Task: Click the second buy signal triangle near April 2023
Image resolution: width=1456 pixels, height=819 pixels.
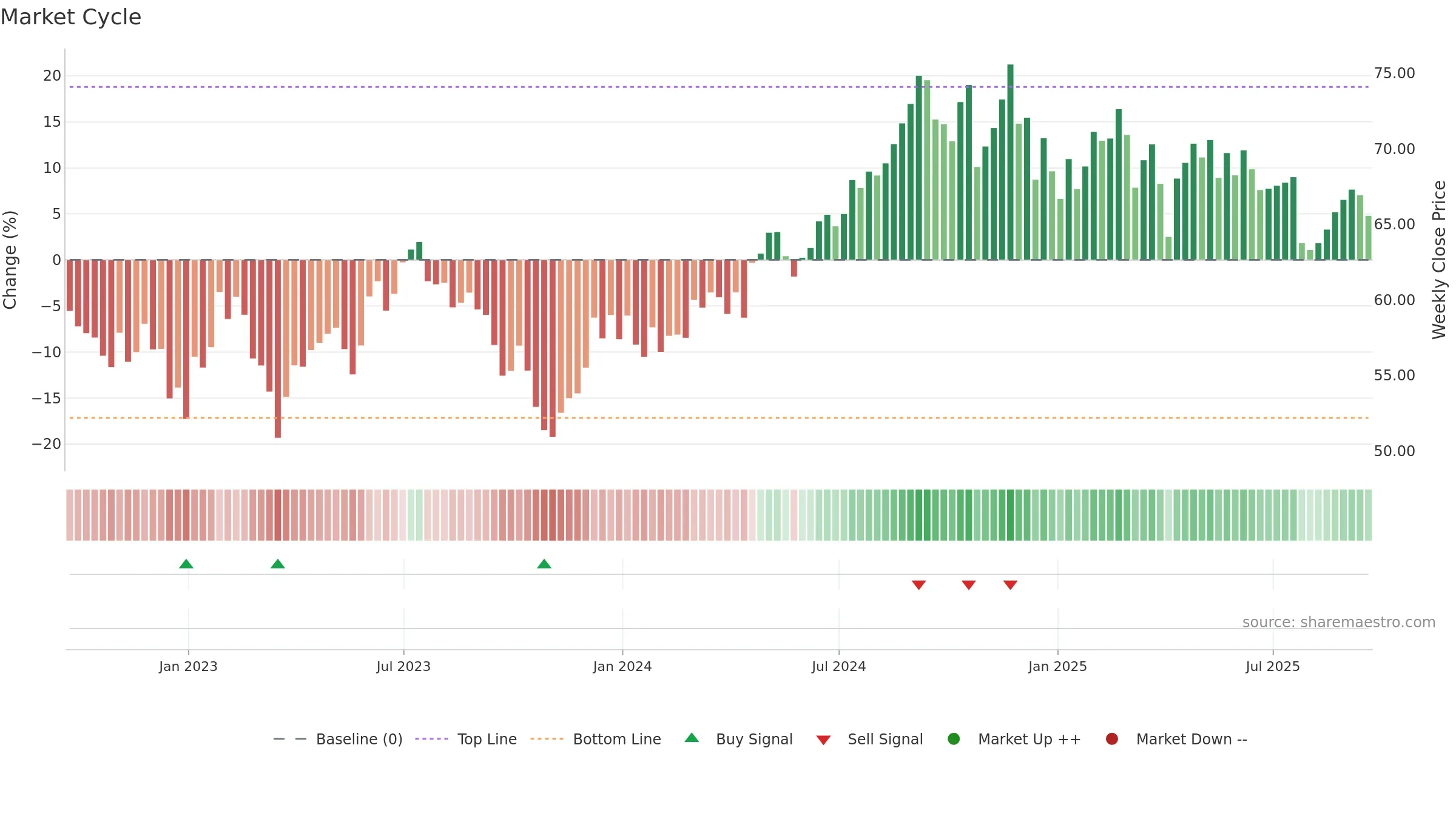Action: pyautogui.click(x=278, y=564)
